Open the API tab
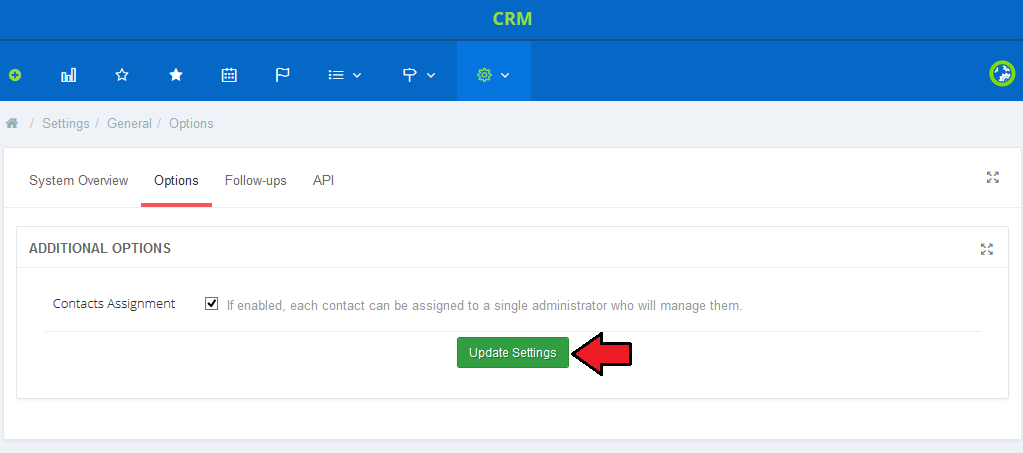The height and width of the screenshot is (453, 1023). [324, 181]
